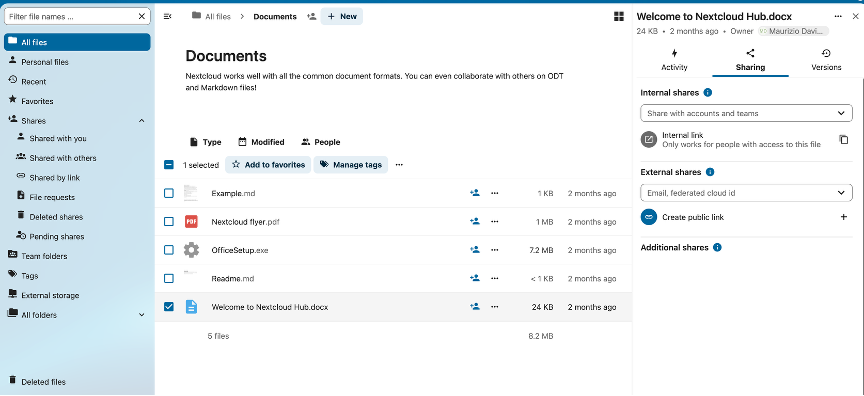
Task: Uncheck Welcome to Nextcloud Hub.docx checkbox
Action: pyautogui.click(x=169, y=307)
